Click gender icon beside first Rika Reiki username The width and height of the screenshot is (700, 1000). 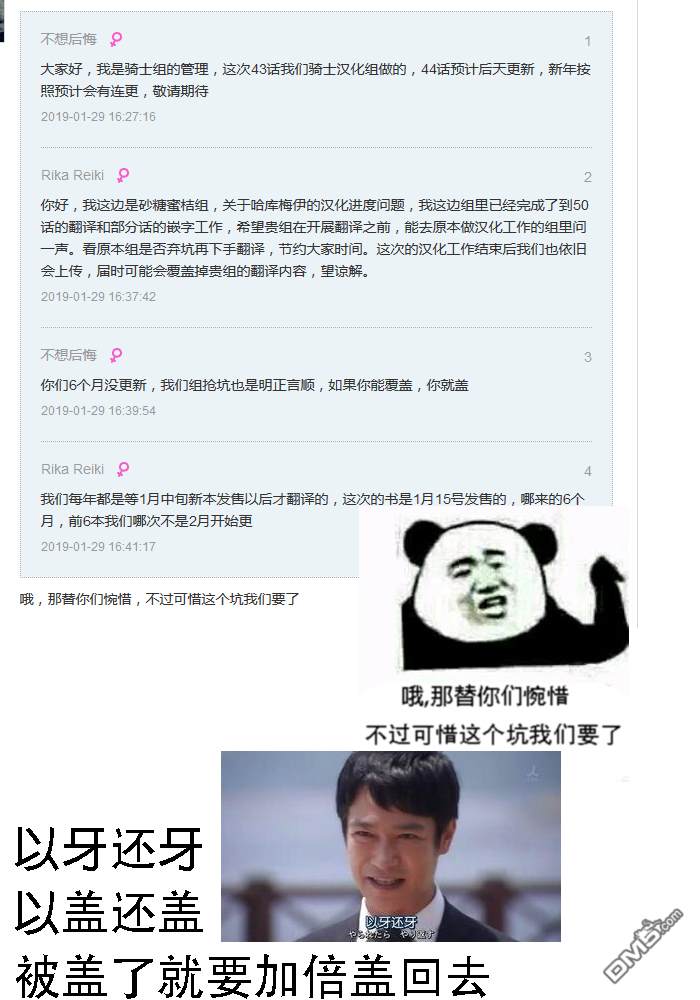tap(123, 175)
